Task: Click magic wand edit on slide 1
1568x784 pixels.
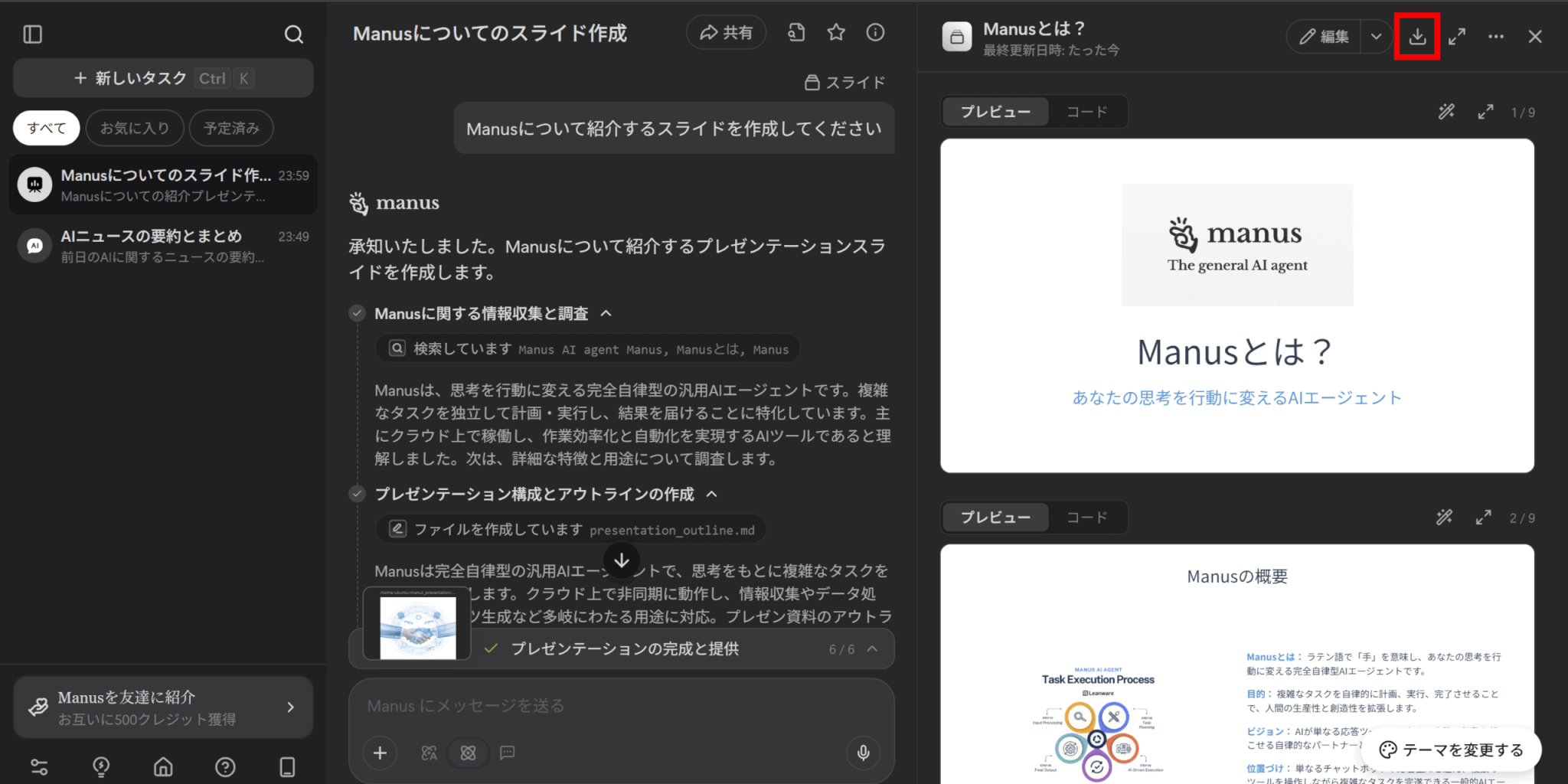Action: pos(1446,112)
